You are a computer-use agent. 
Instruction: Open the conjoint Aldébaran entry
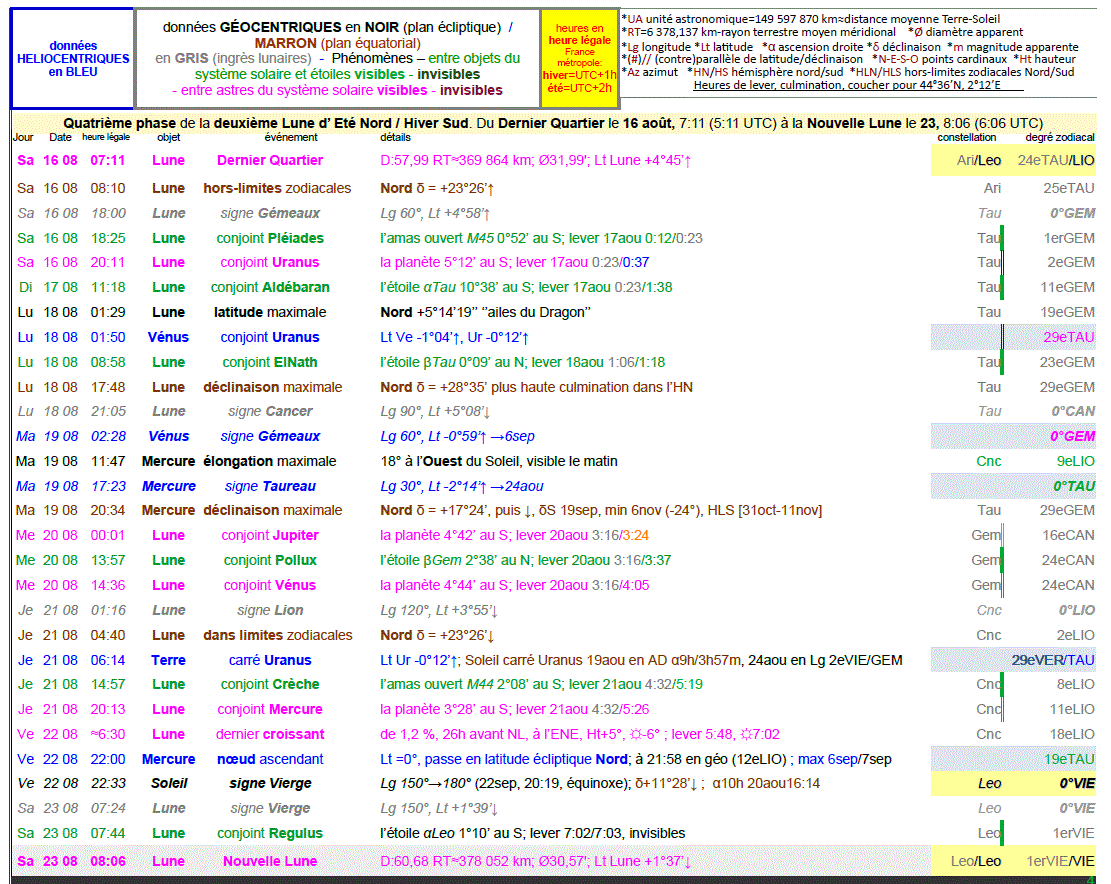click(270, 287)
